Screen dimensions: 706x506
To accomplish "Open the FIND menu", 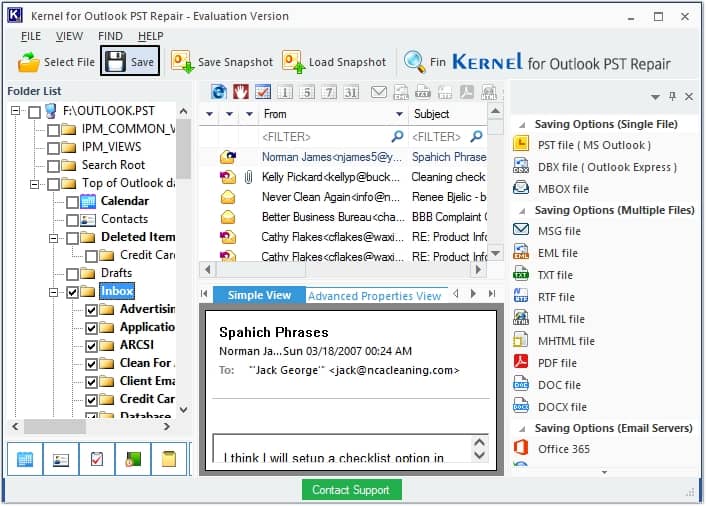I will (x=110, y=36).
